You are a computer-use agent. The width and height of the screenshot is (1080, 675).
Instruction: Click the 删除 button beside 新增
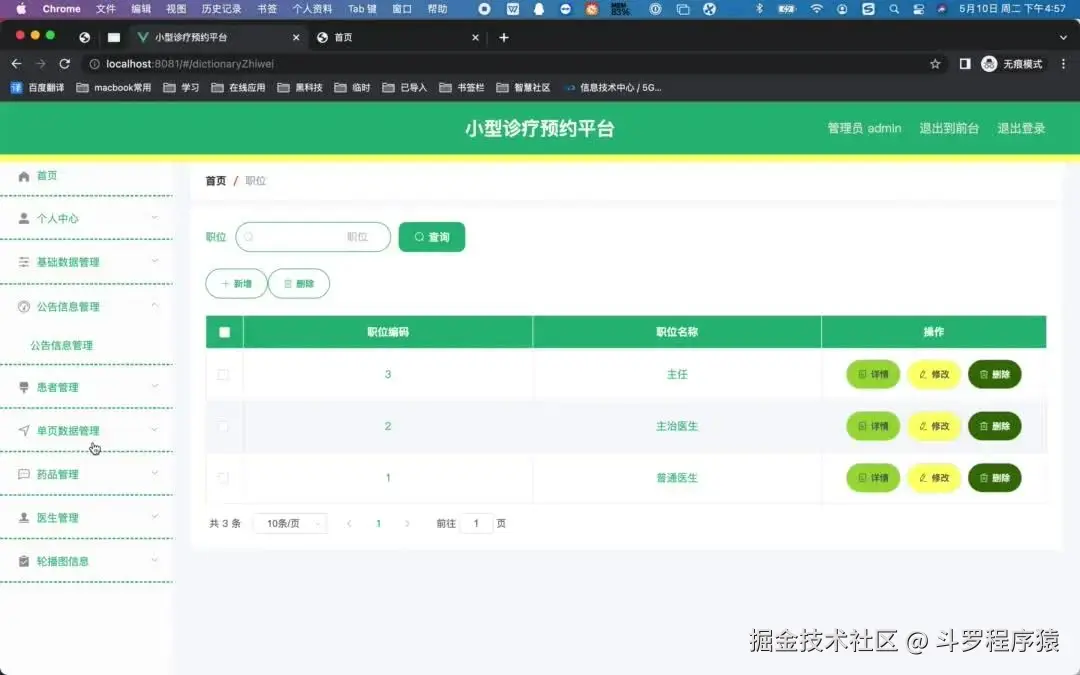coord(299,284)
